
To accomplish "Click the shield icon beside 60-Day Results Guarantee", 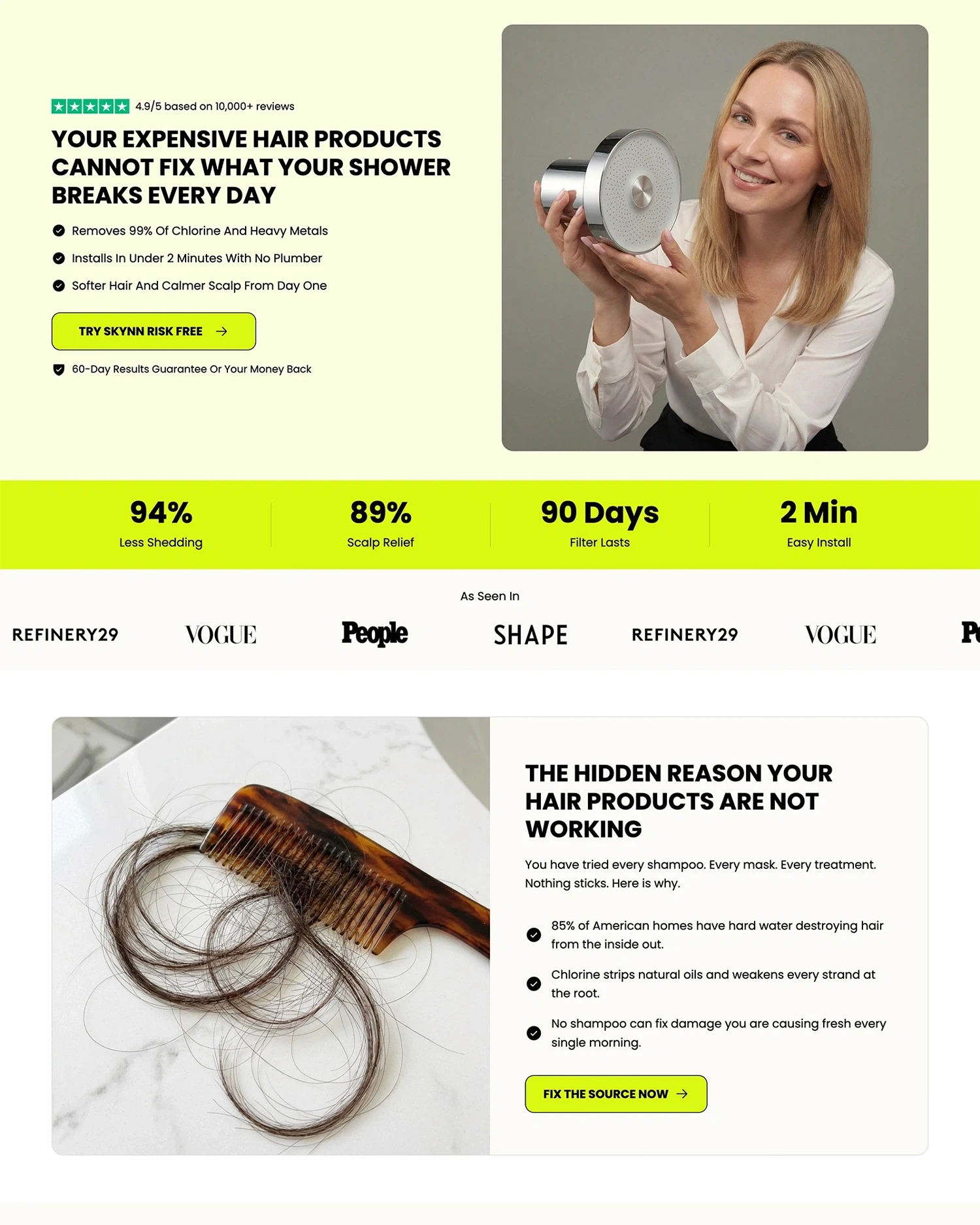I will 59,370.
